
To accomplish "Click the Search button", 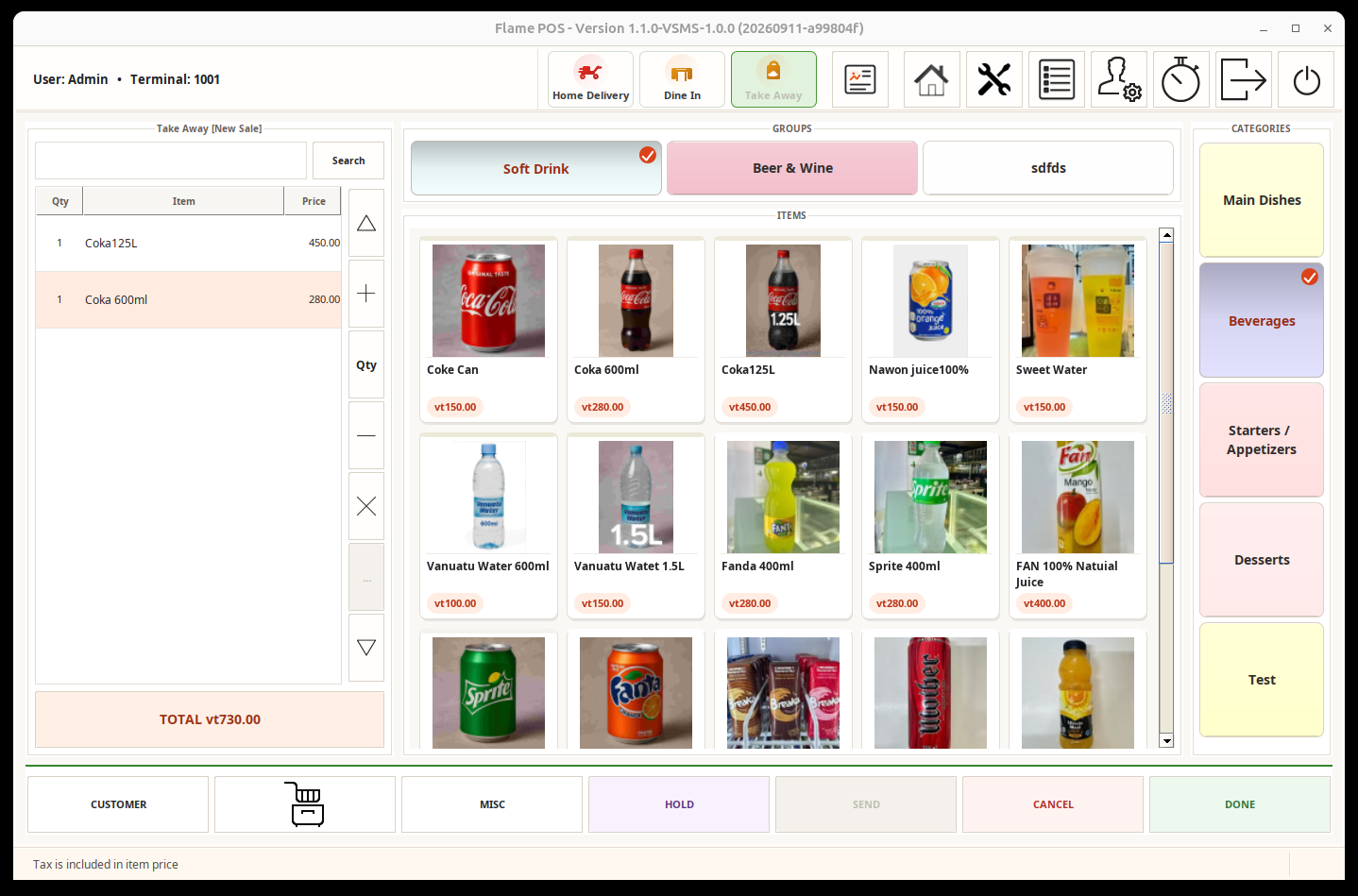I will (348, 161).
